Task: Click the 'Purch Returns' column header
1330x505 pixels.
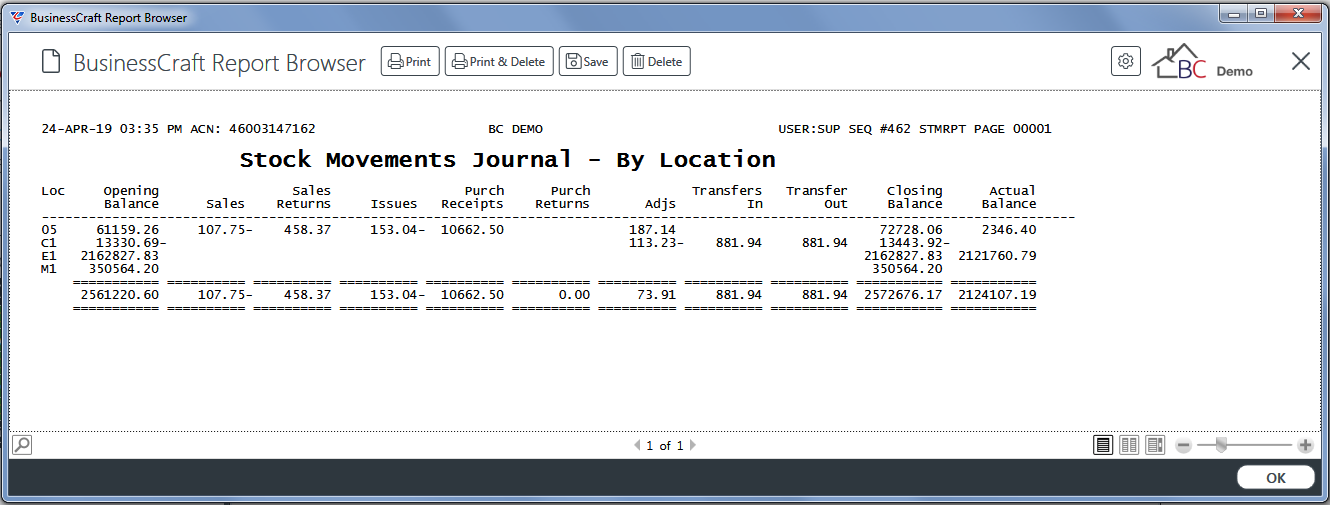Action: (563, 197)
